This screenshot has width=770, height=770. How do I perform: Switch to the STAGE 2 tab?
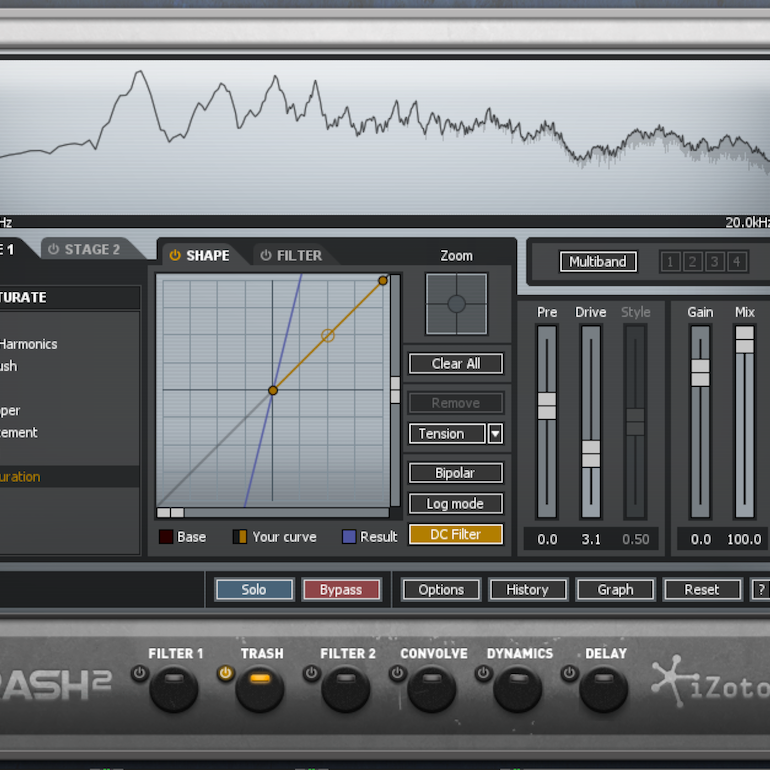pyautogui.click(x=84, y=249)
